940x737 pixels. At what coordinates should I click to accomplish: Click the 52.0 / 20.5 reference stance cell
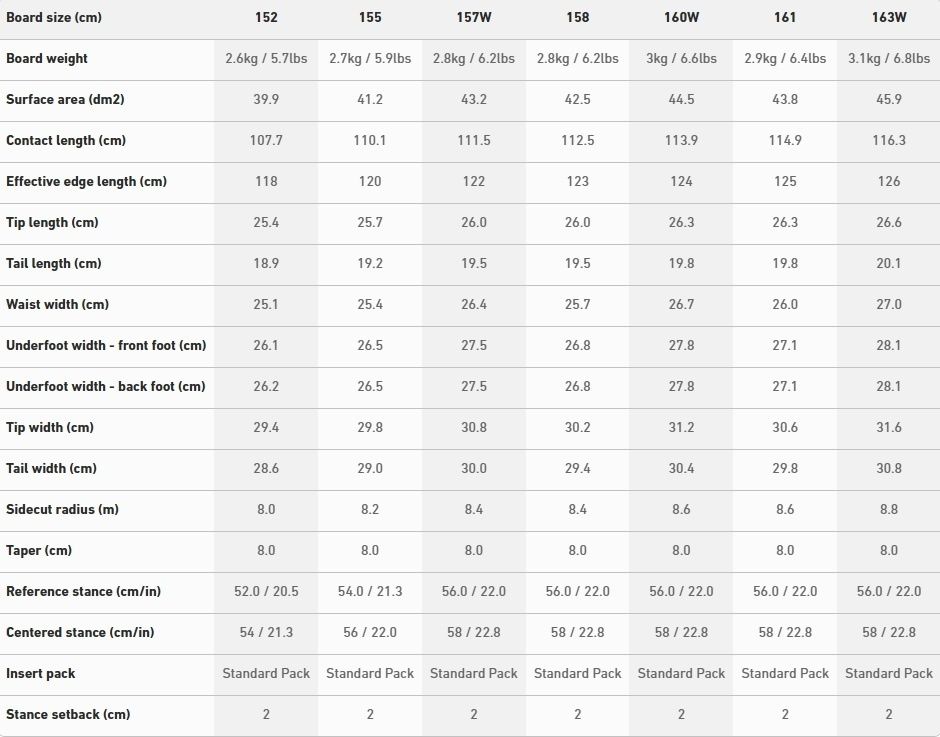coord(266,591)
